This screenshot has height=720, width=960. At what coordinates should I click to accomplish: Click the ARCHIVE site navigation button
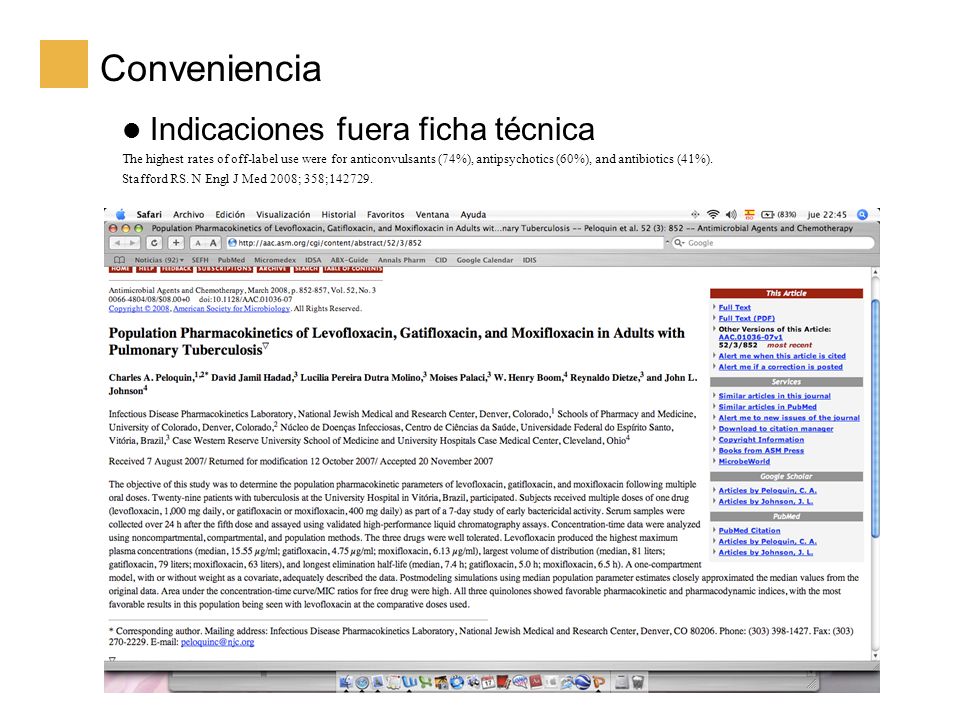pos(272,269)
